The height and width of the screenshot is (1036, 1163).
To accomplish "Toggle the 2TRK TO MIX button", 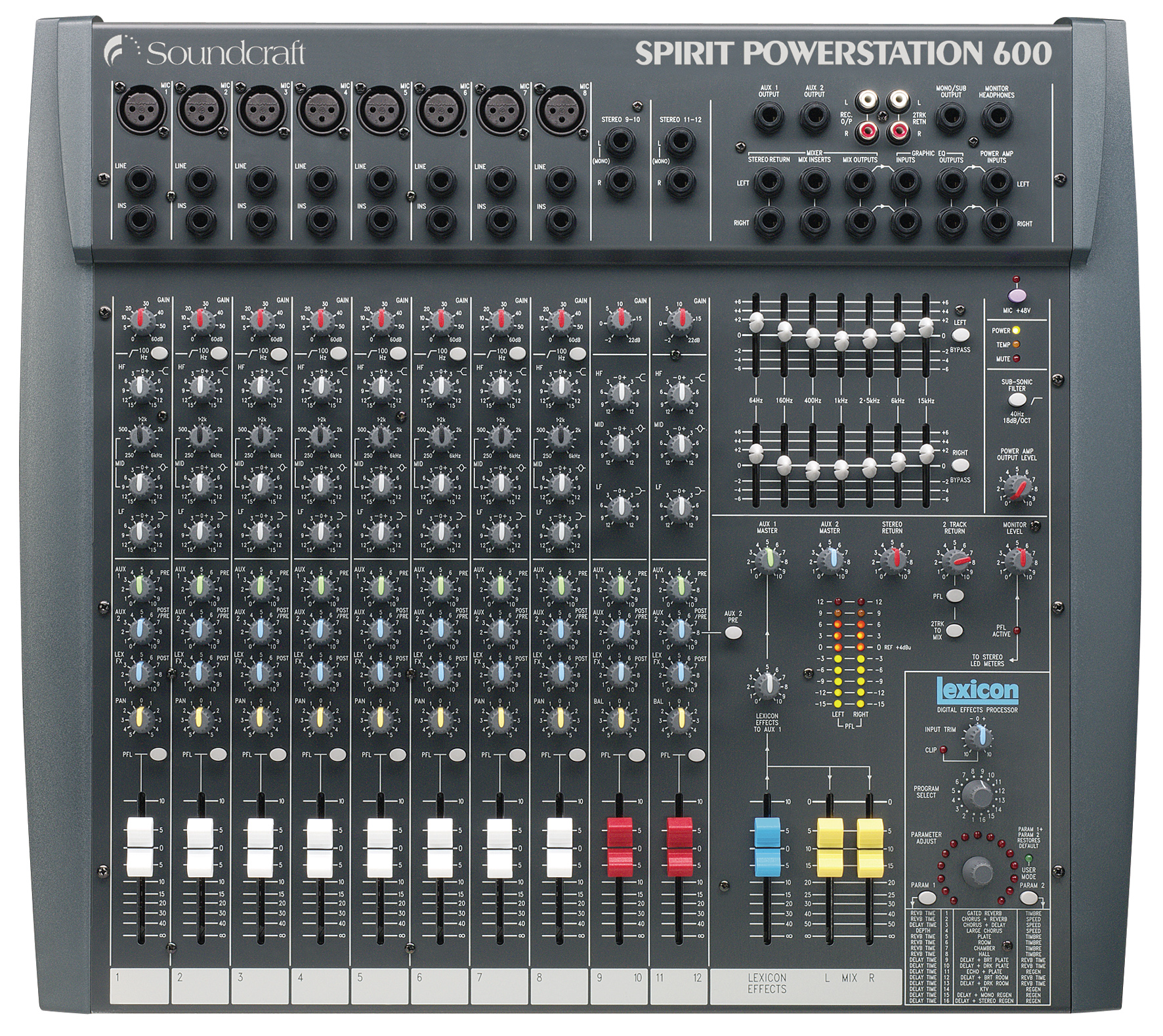I will (x=956, y=630).
